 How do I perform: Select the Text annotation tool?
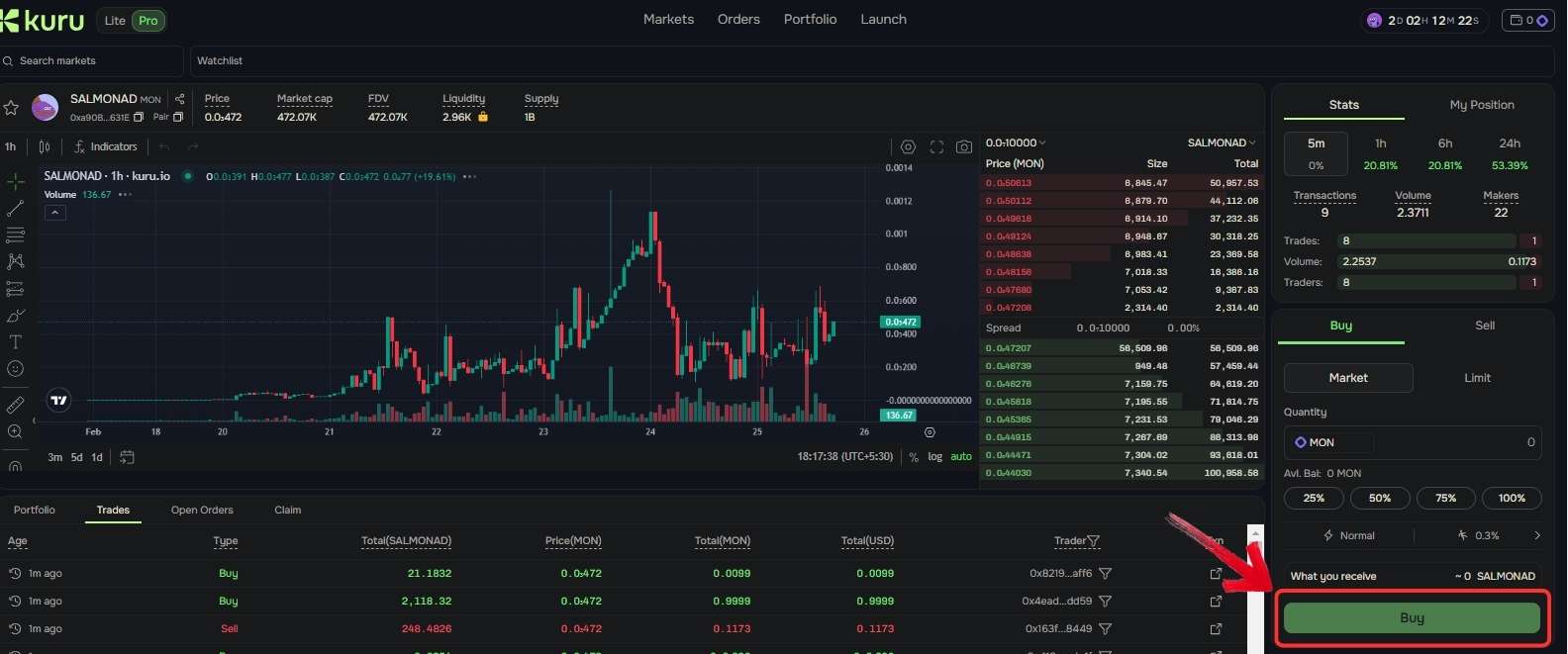pos(15,342)
